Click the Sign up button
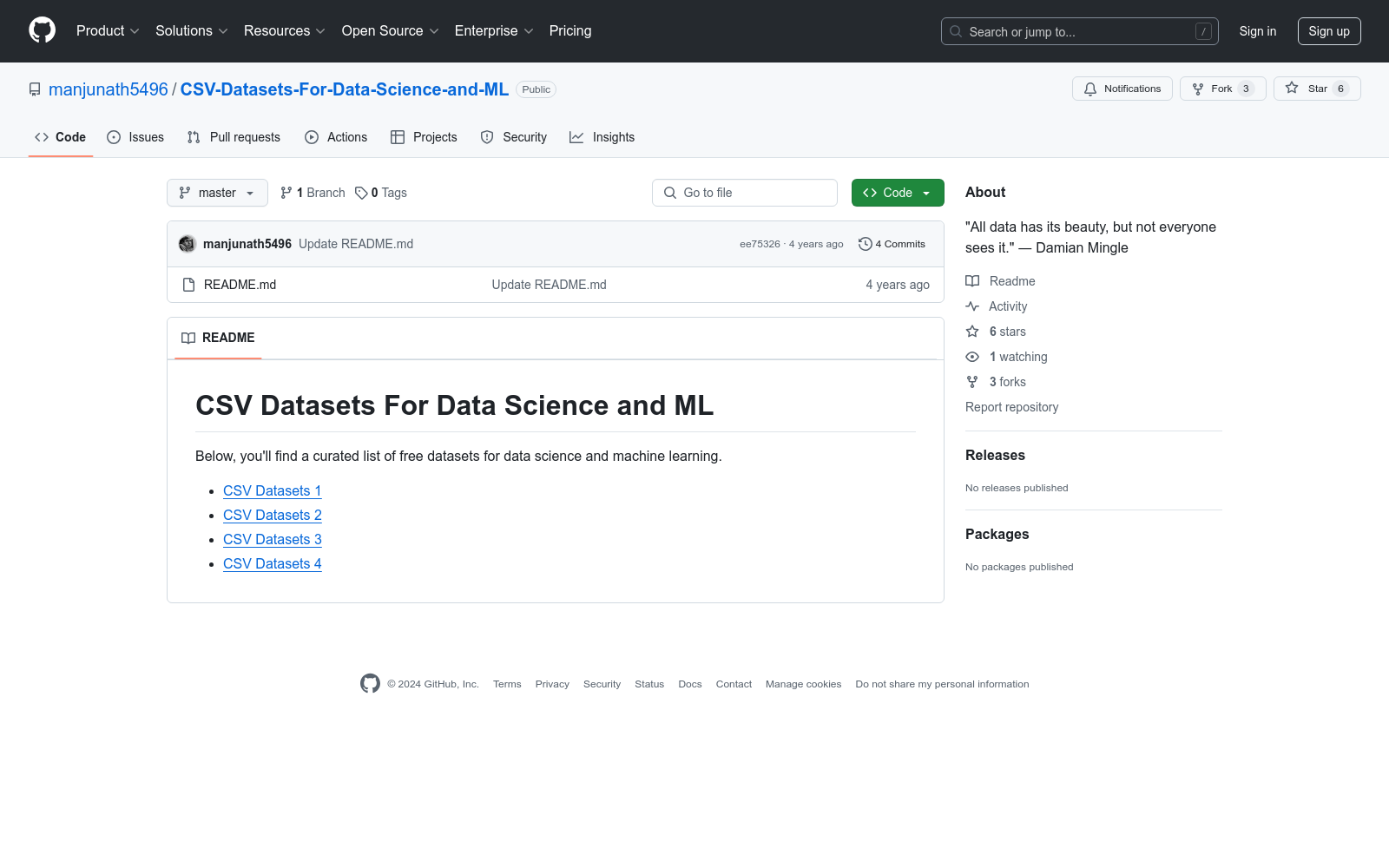The width and height of the screenshot is (1389, 868). (1329, 31)
